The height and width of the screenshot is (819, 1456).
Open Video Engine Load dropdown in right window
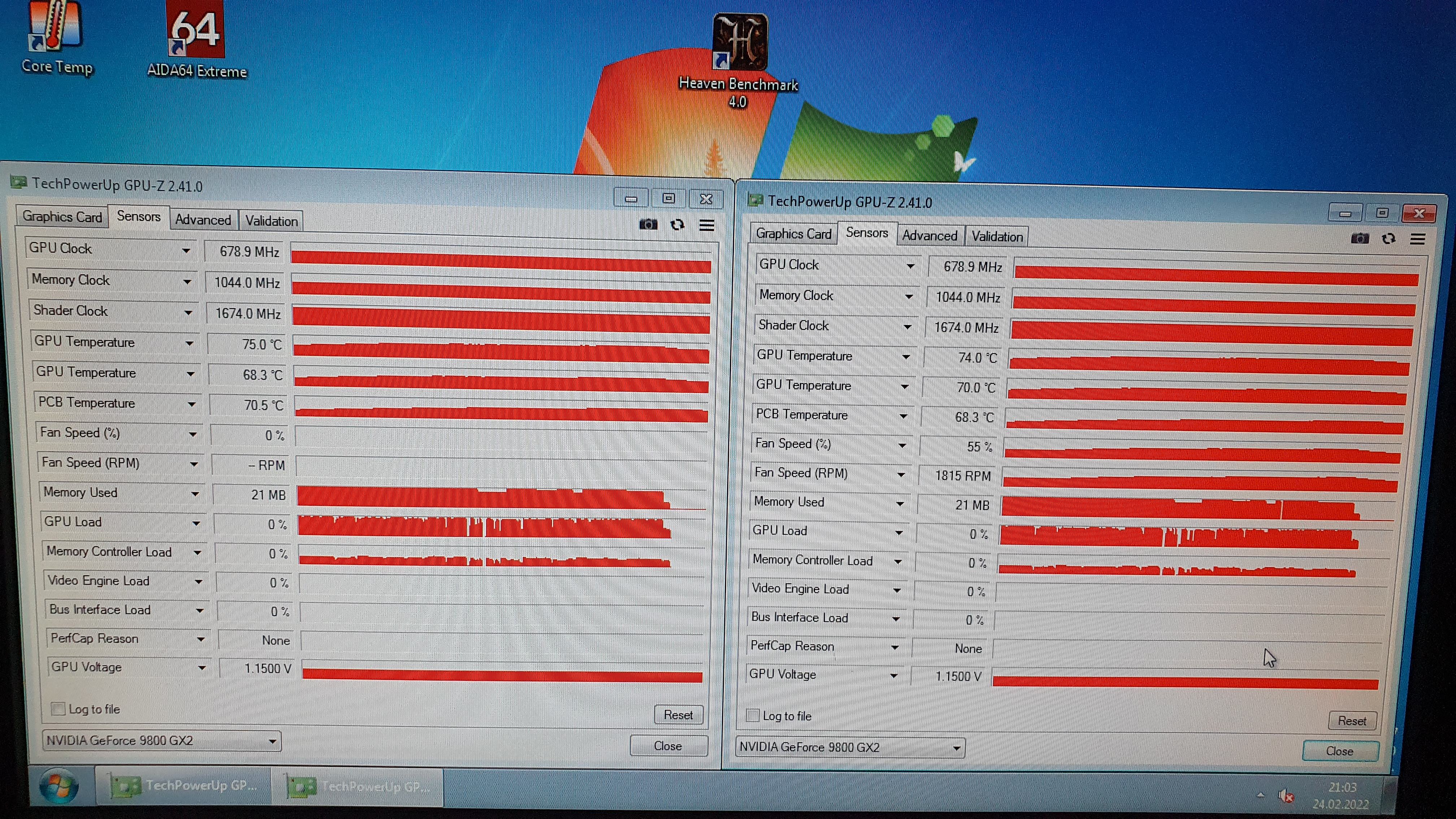point(897,590)
